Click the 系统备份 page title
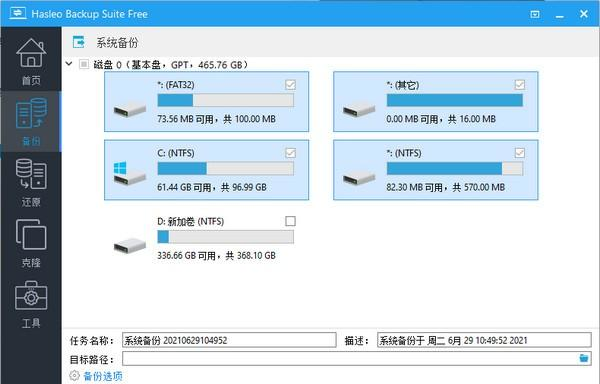Image resolution: width=600 pixels, height=384 pixels. (x=117, y=42)
